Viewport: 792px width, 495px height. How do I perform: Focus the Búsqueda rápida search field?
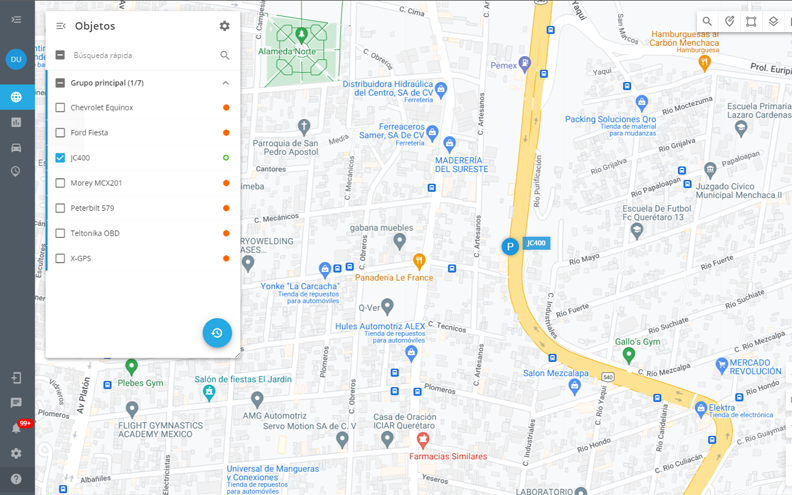click(x=143, y=55)
